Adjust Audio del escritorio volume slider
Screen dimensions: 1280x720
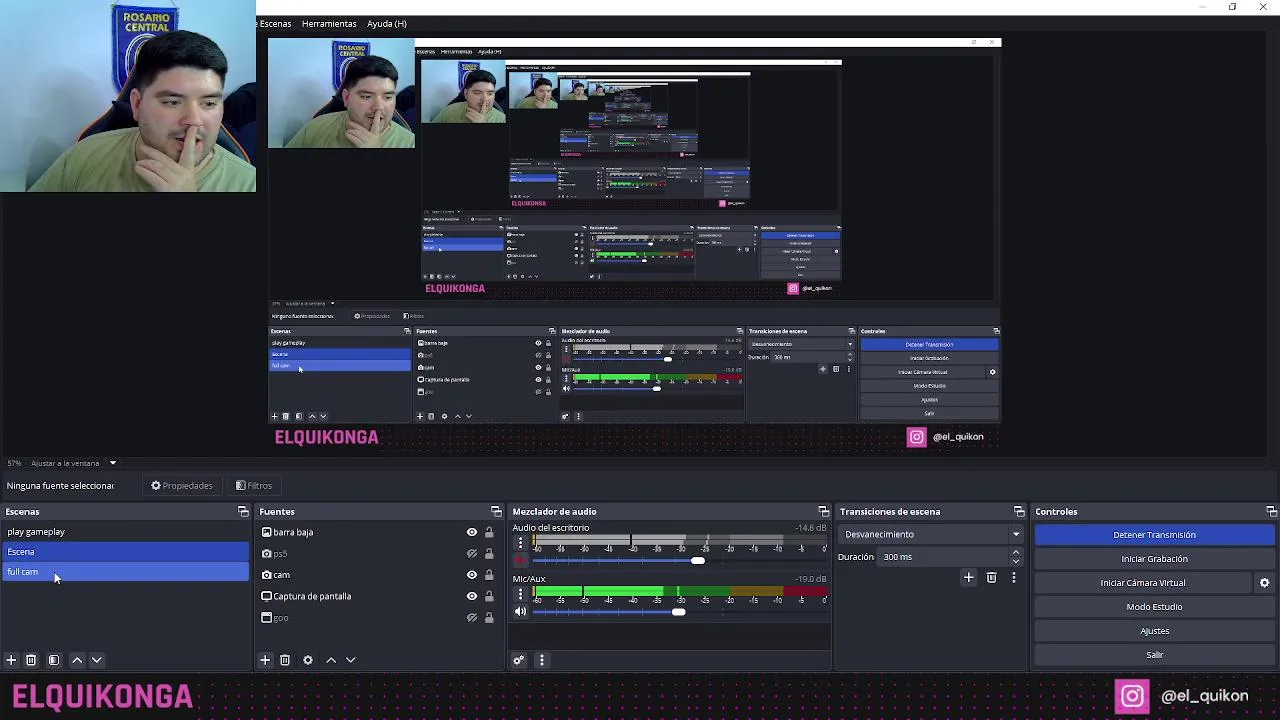tap(698, 560)
